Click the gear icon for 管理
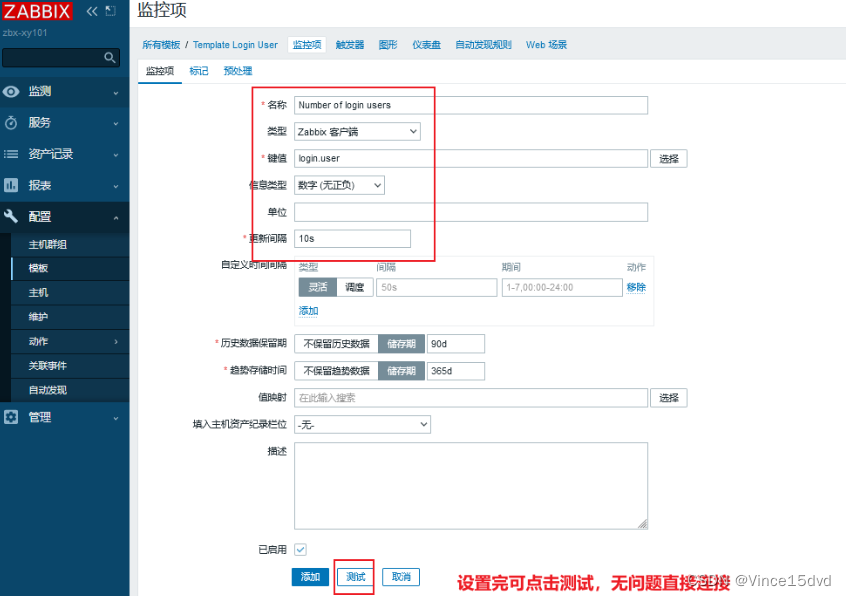Viewport: 846px width, 596px height. pos(11,417)
